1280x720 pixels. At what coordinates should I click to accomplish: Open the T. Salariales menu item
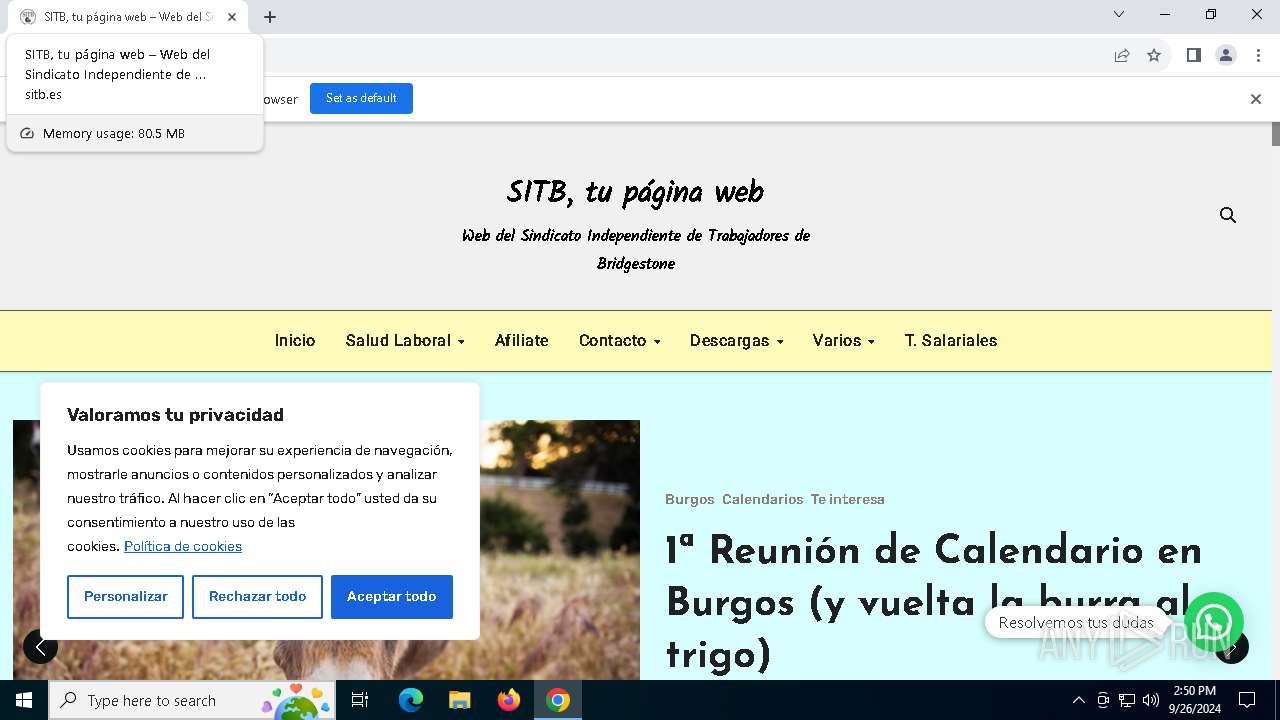tap(951, 341)
